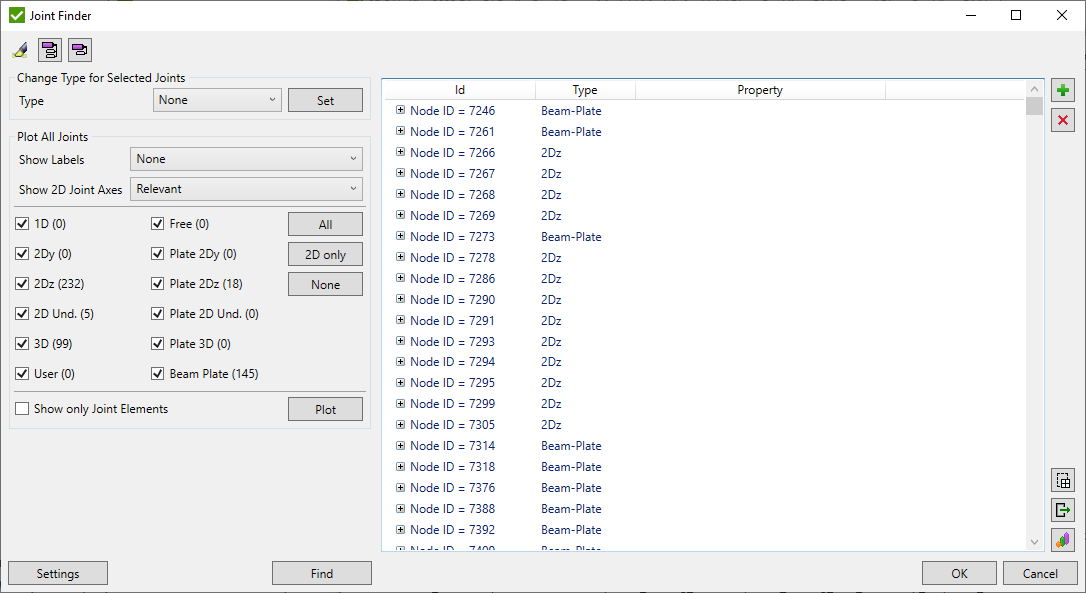The height and width of the screenshot is (593, 1086).
Task: Click the Property column header
Action: click(760, 90)
